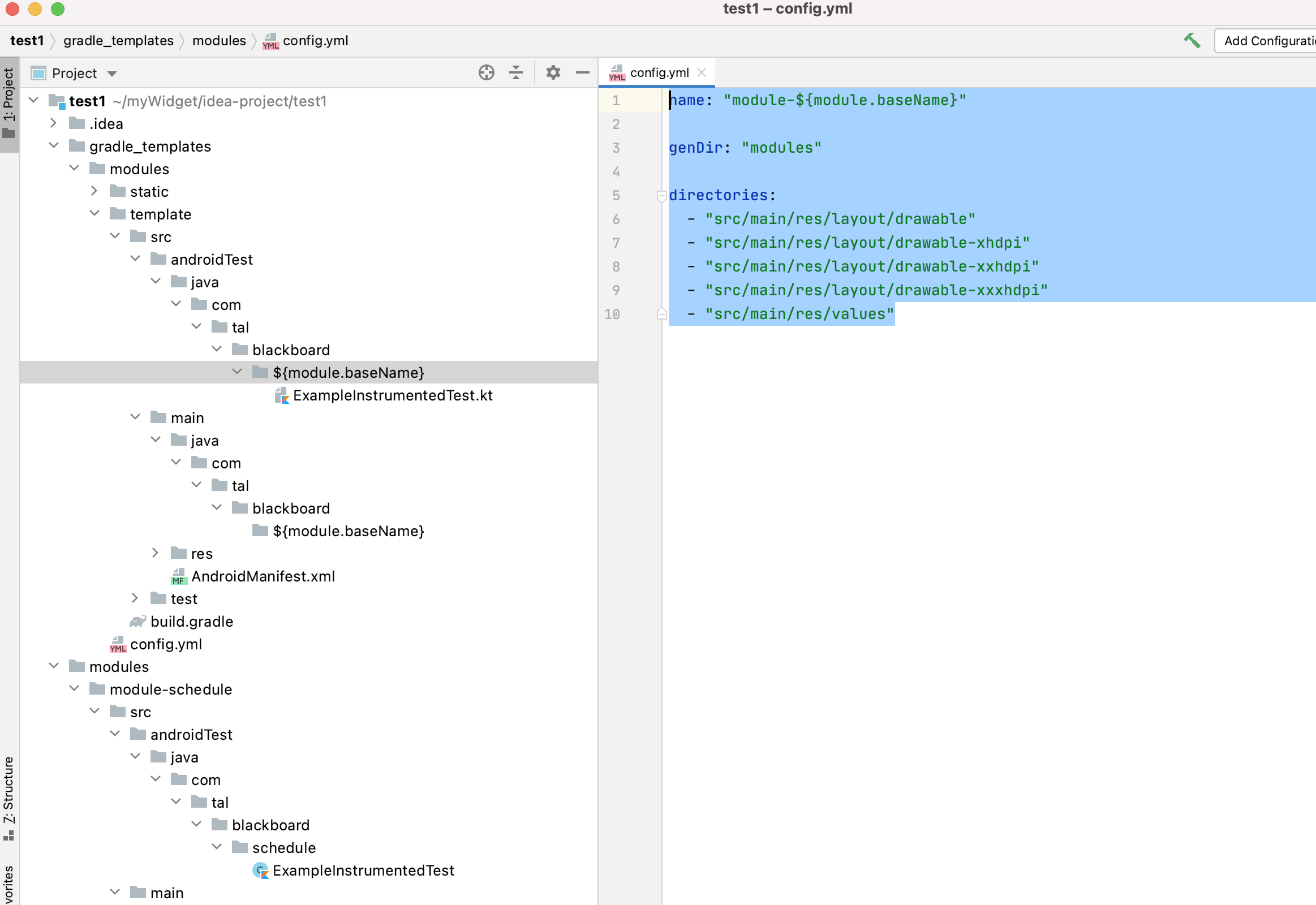Hide the Project panel with minus icon
The width and height of the screenshot is (1316, 905).
[x=583, y=72]
